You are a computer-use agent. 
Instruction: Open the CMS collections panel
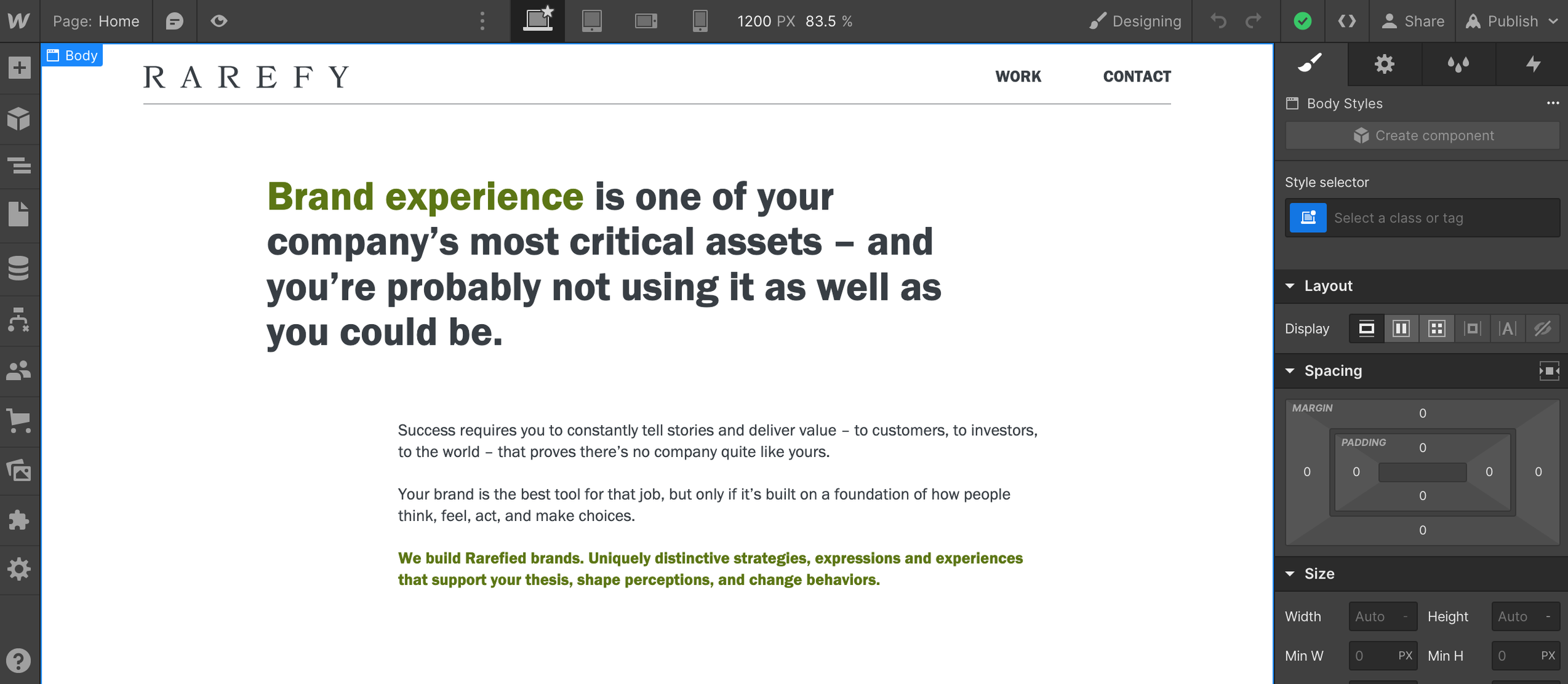19,268
